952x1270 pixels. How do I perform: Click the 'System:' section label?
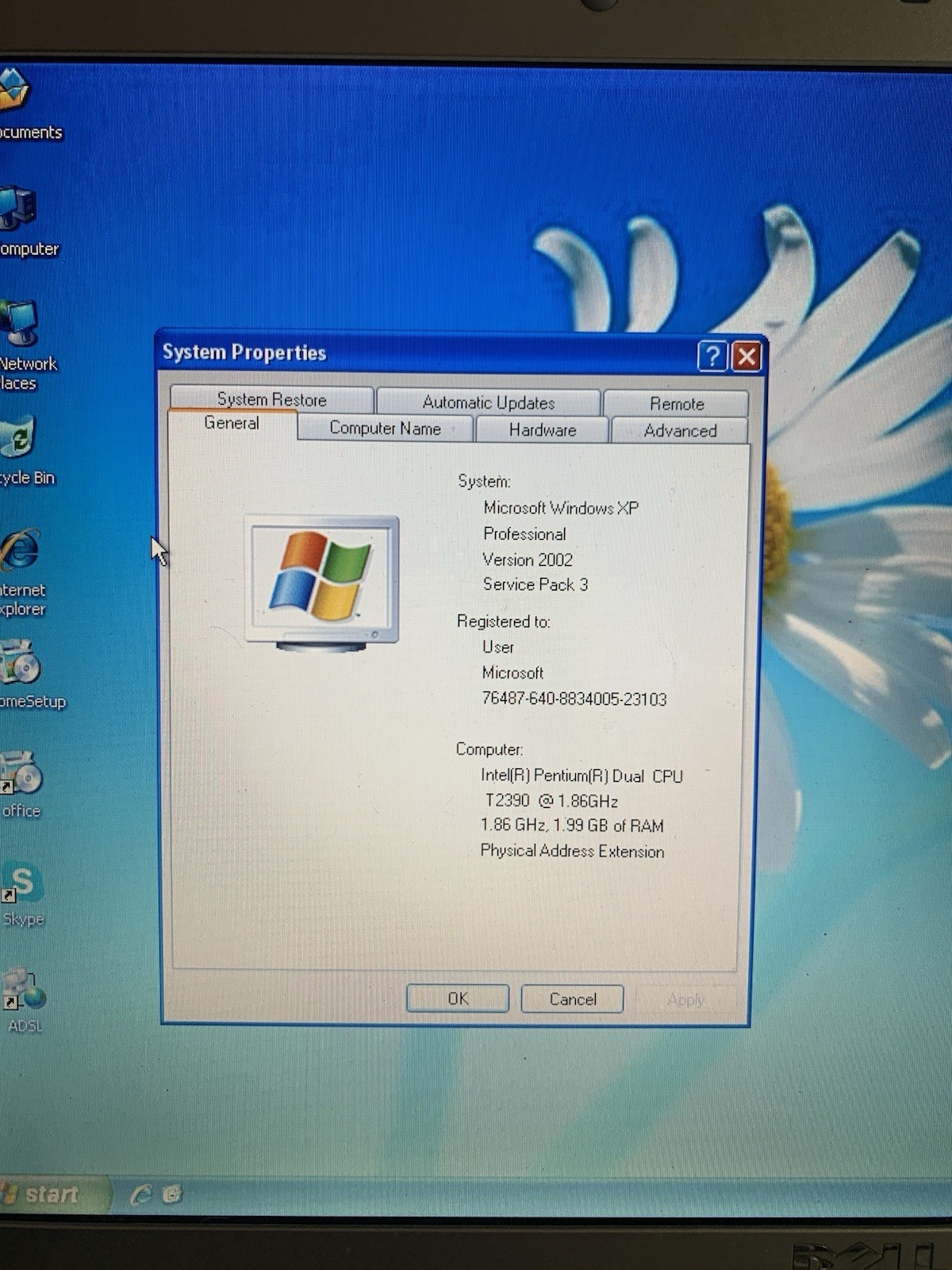pos(484,481)
